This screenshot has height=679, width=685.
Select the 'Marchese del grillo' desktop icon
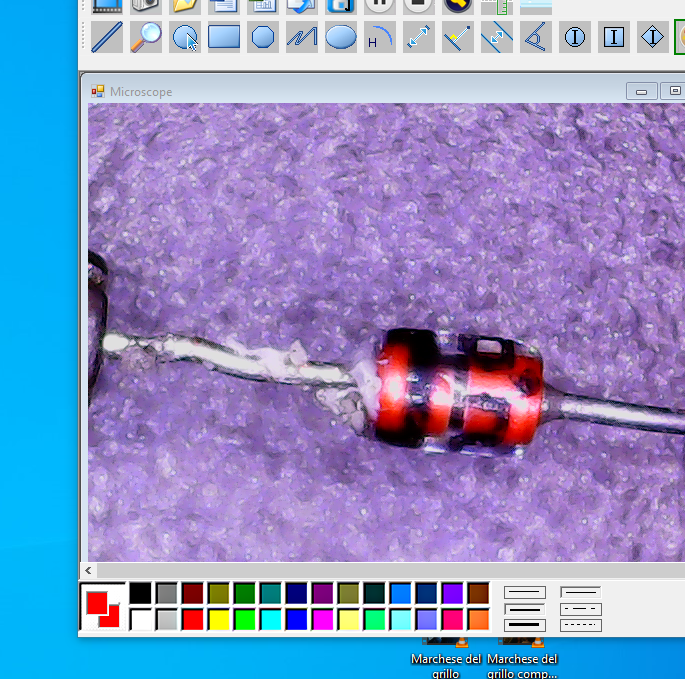446,660
